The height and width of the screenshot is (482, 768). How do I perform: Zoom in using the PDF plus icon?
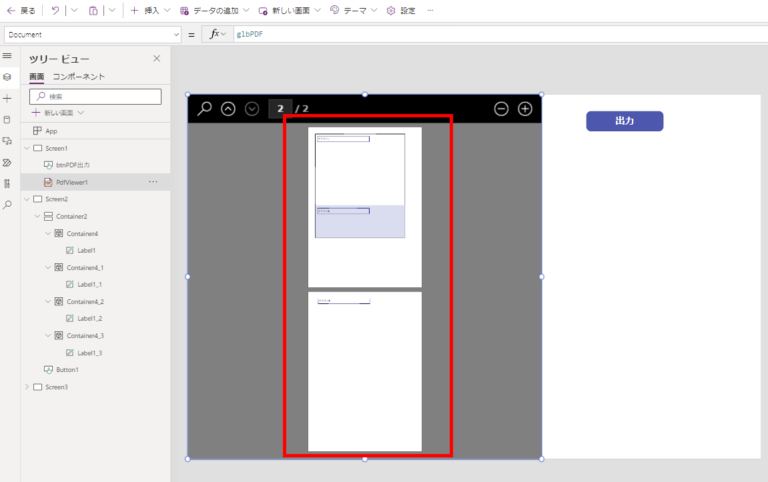click(524, 108)
